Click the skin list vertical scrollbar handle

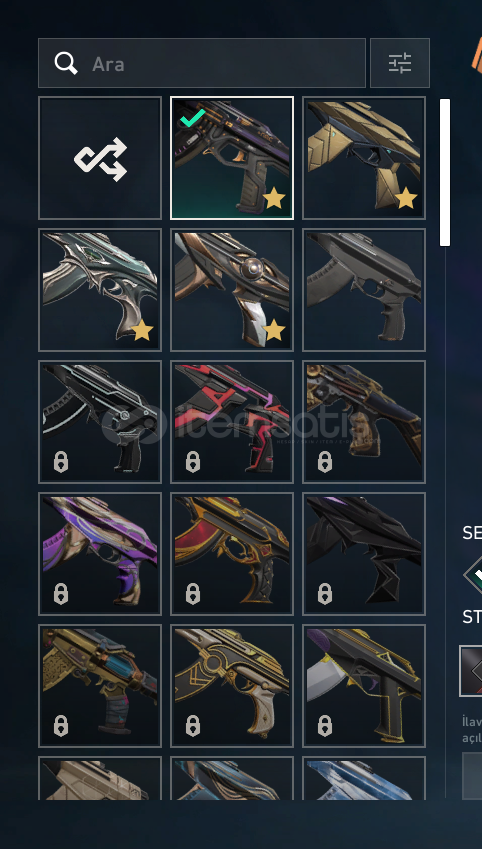point(445,172)
